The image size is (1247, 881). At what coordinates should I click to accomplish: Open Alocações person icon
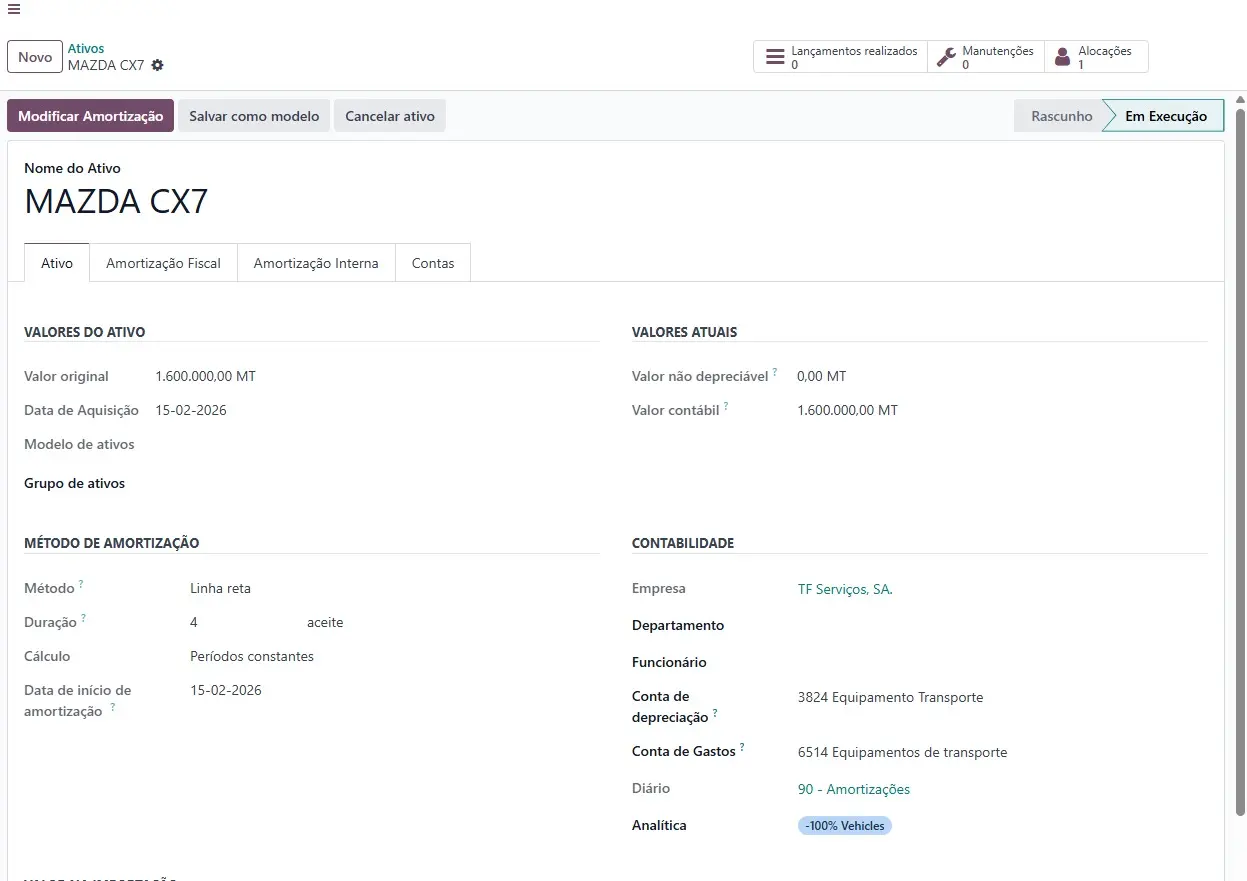click(1062, 57)
